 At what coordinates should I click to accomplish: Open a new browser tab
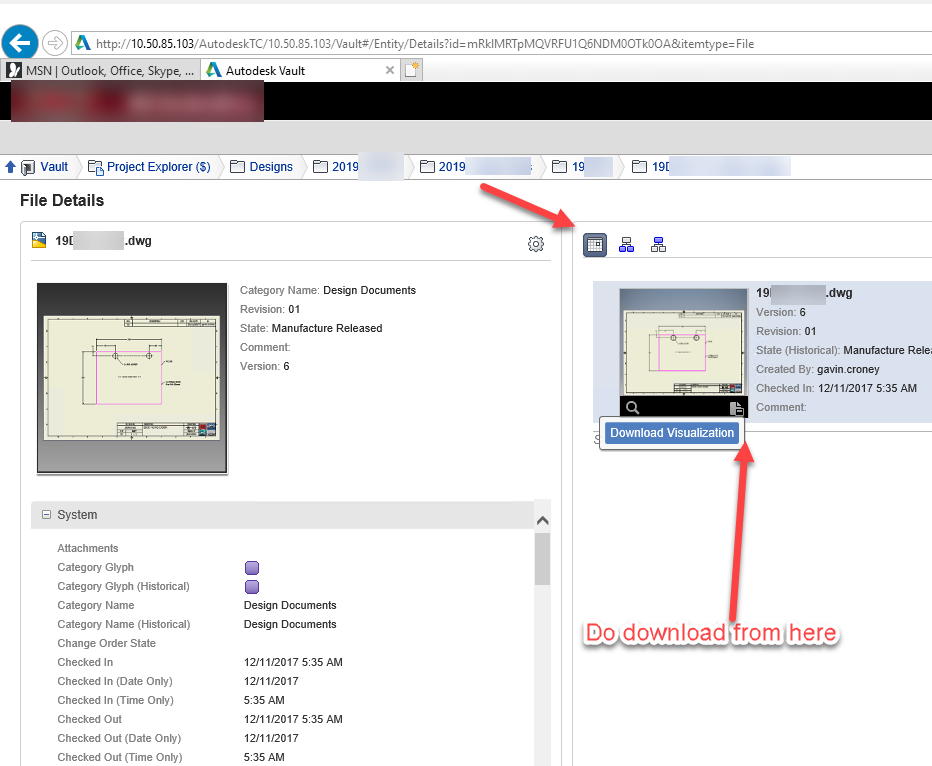tap(412, 70)
